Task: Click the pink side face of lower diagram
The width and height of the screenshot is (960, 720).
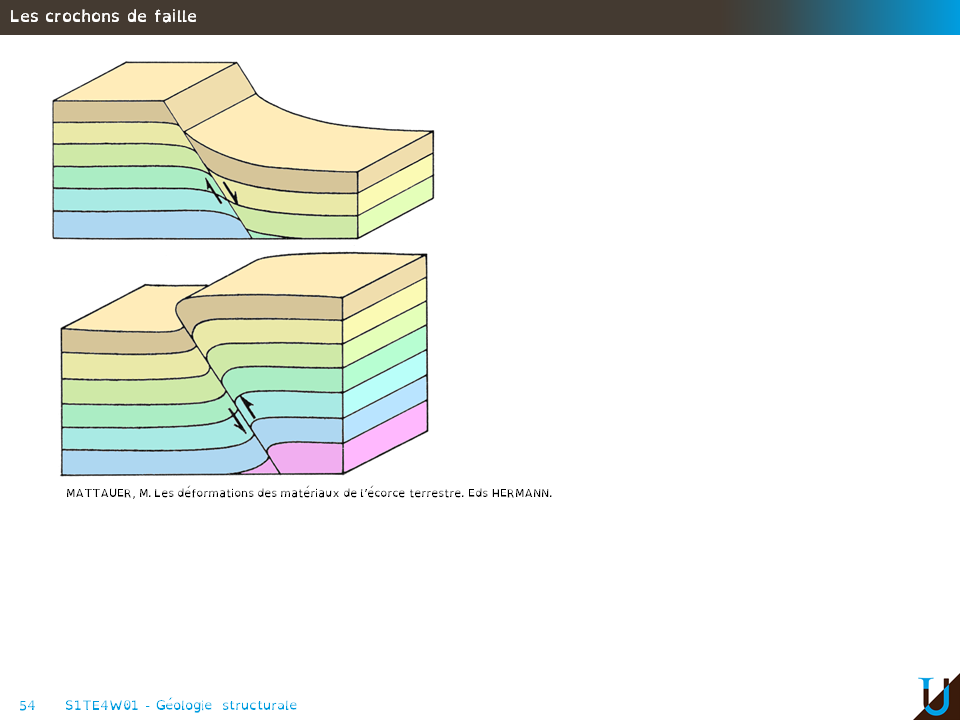Action: [386, 436]
